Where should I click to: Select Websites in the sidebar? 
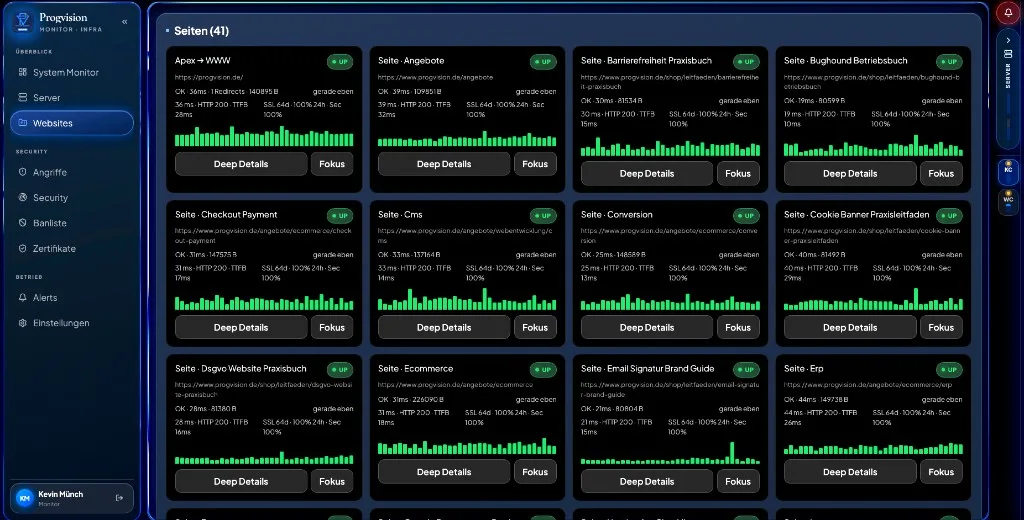pos(72,123)
